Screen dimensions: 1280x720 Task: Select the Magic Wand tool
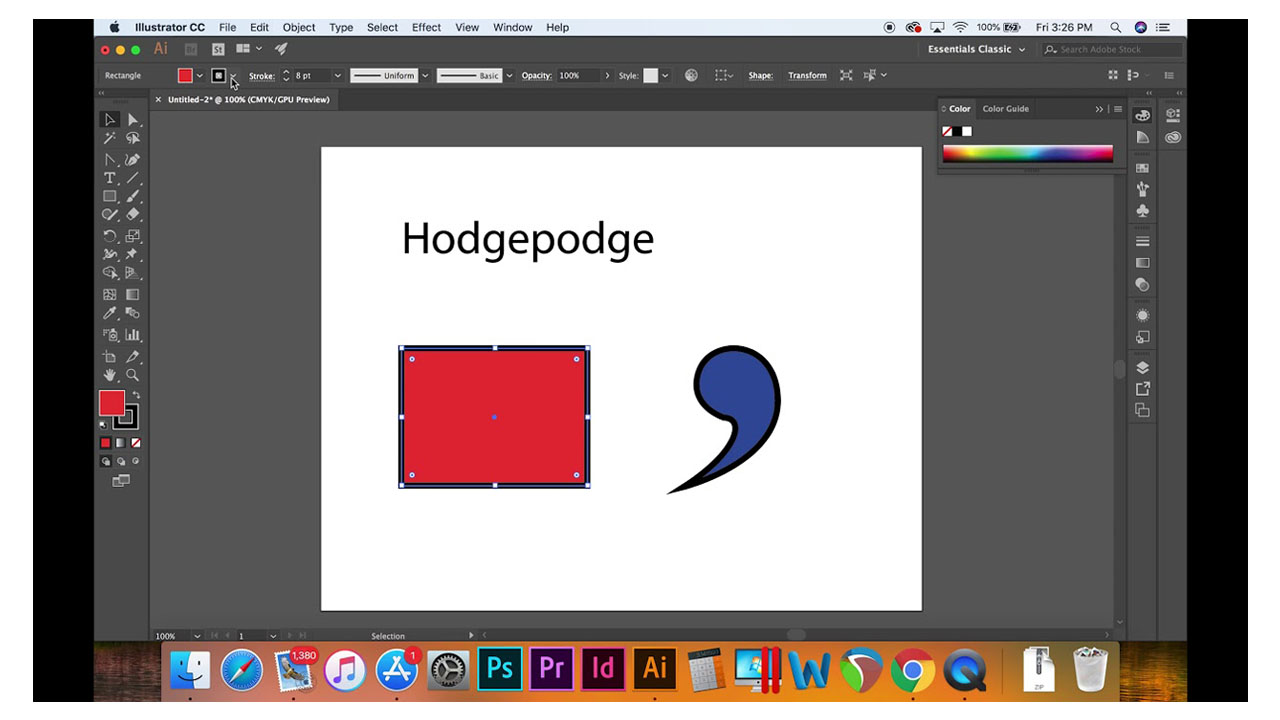110,139
